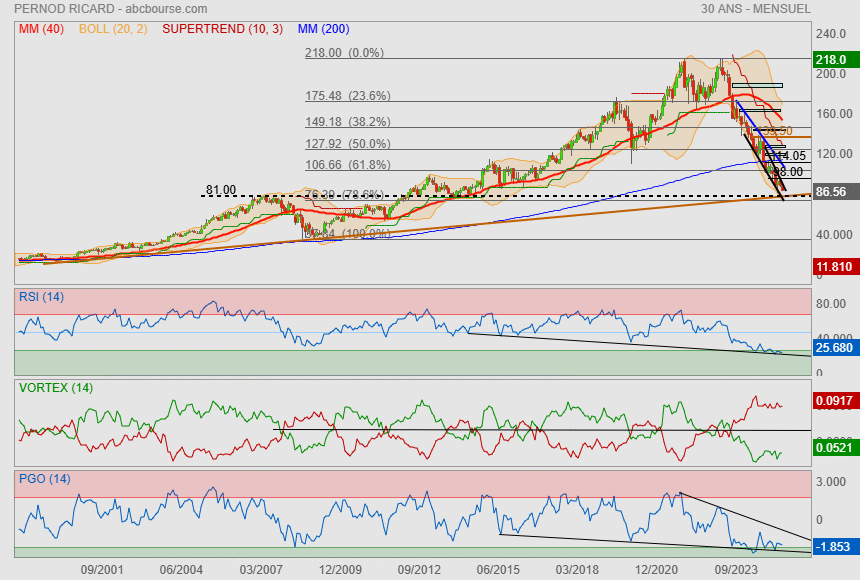Click the 160.00 price axis value
Screen dimensions: 860x580
point(834,114)
